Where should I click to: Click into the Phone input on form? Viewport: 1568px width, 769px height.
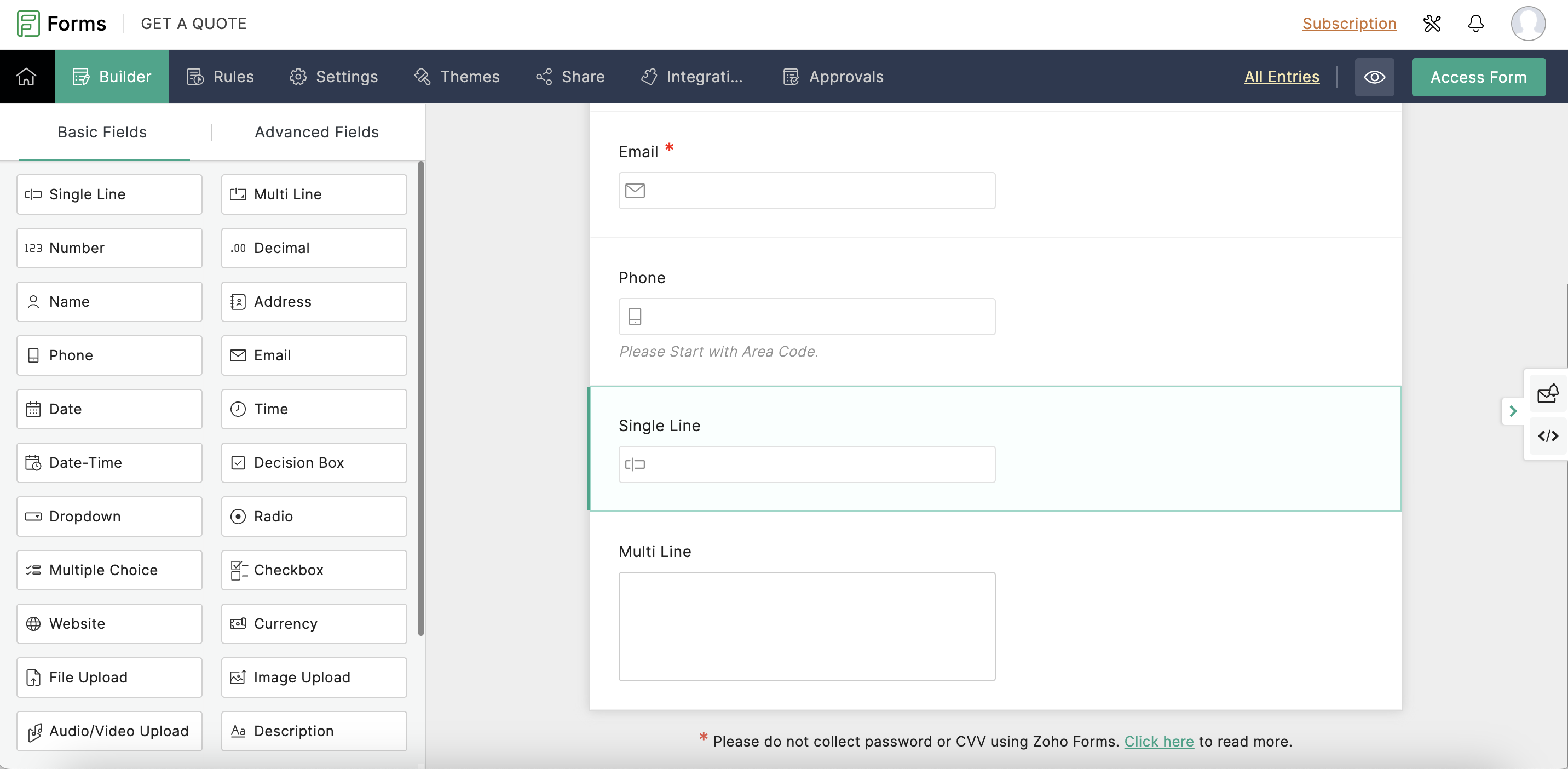(806, 317)
